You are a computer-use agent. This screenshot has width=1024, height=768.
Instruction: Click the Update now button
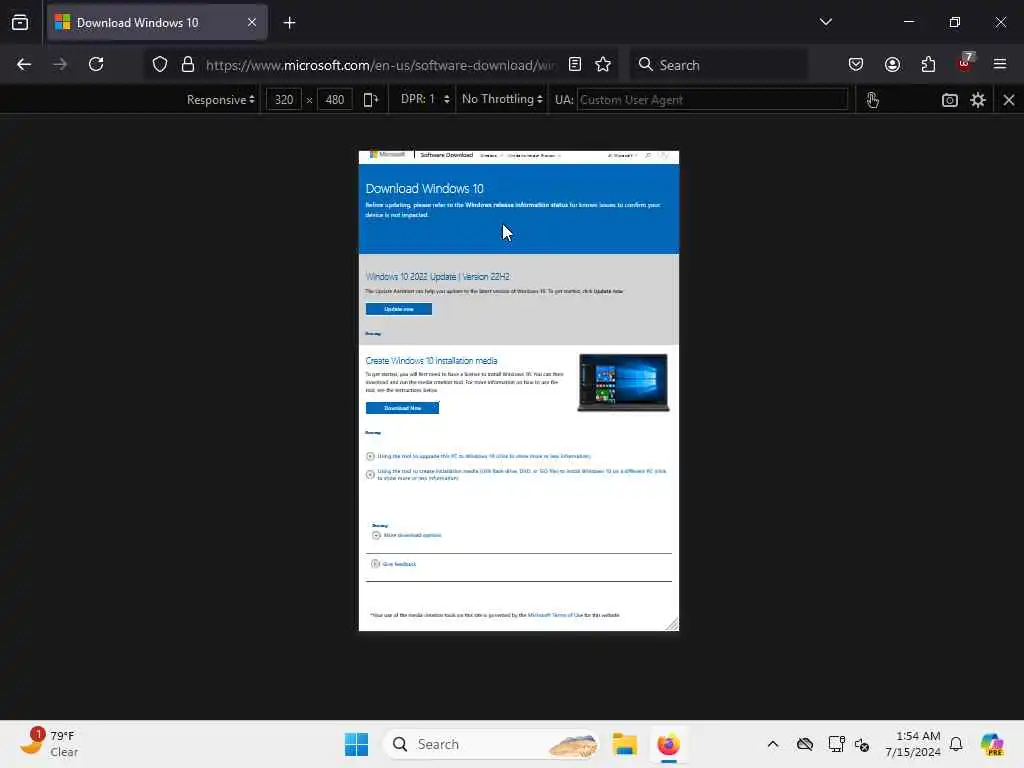(399, 309)
